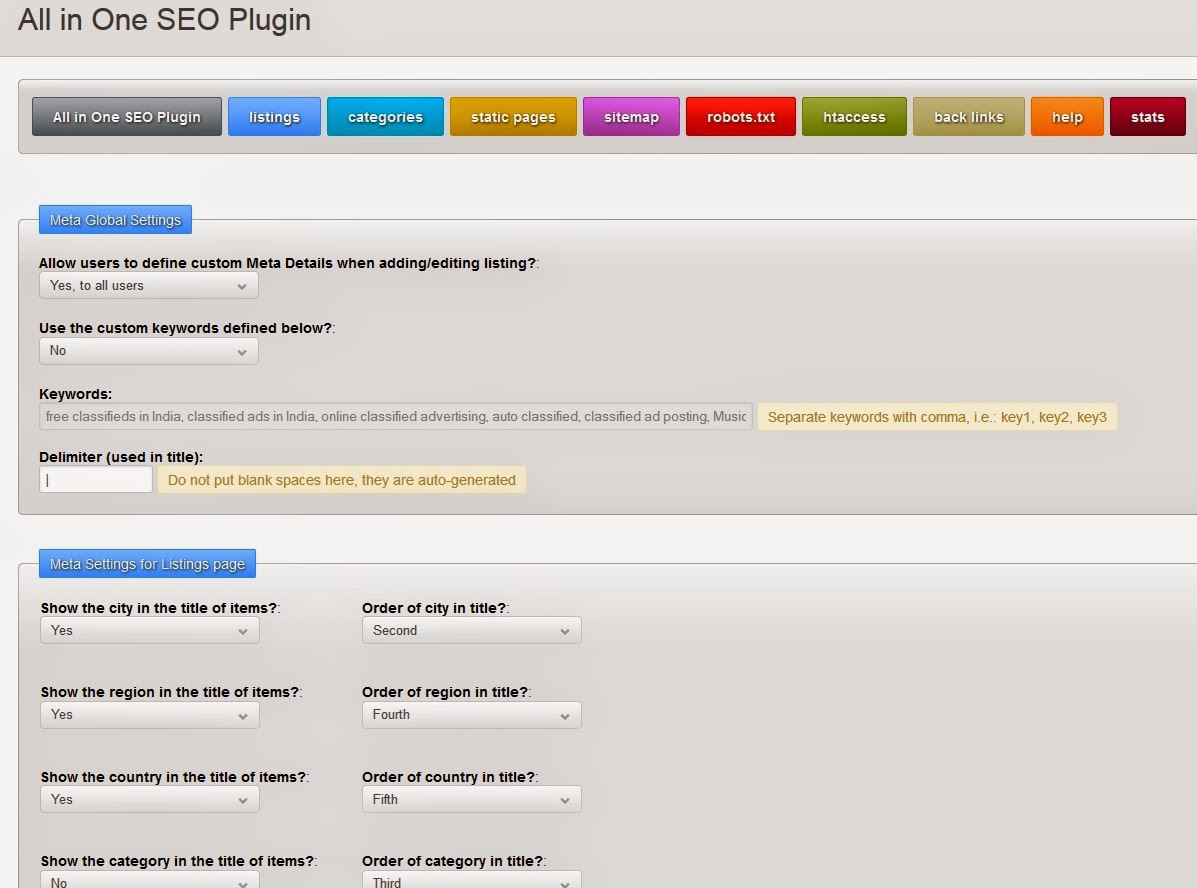View the stats tab
This screenshot has width=1197, height=888.
pos(1147,117)
